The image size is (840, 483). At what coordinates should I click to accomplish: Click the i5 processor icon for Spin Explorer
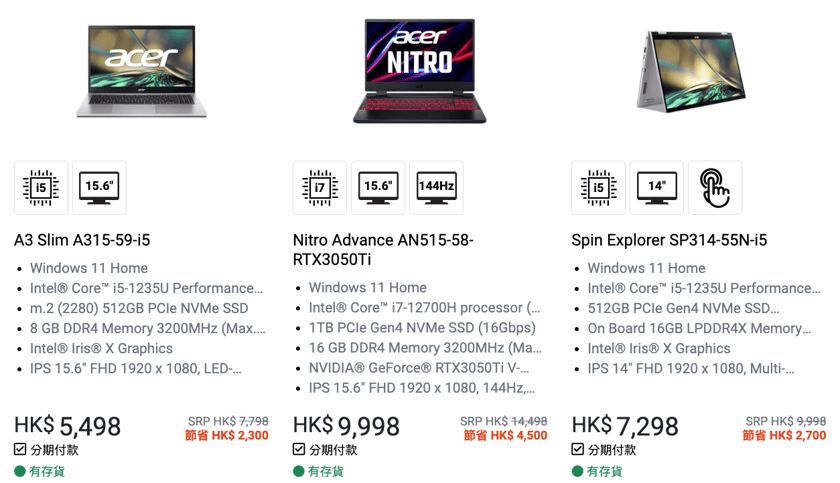(x=598, y=187)
